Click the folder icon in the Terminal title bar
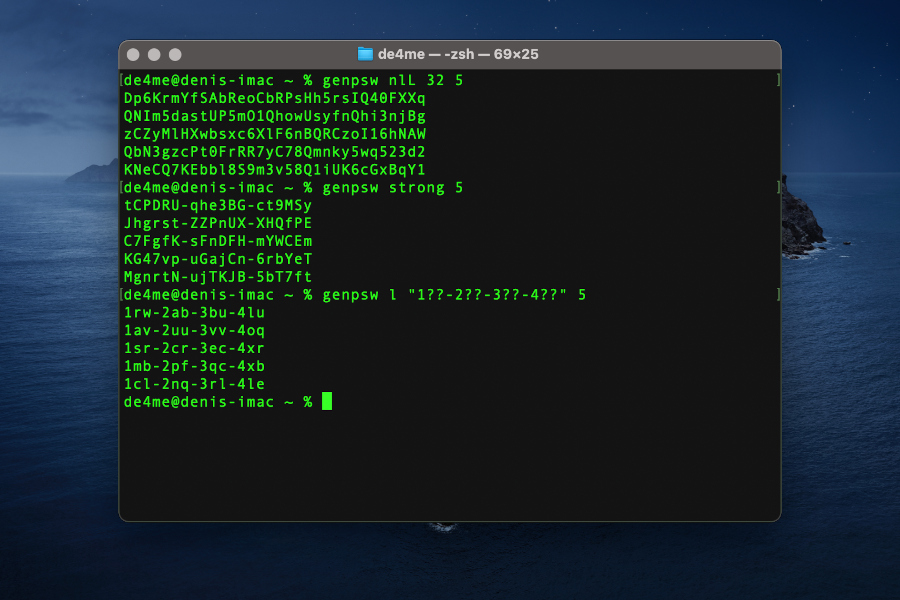The height and width of the screenshot is (600, 900). 365,55
